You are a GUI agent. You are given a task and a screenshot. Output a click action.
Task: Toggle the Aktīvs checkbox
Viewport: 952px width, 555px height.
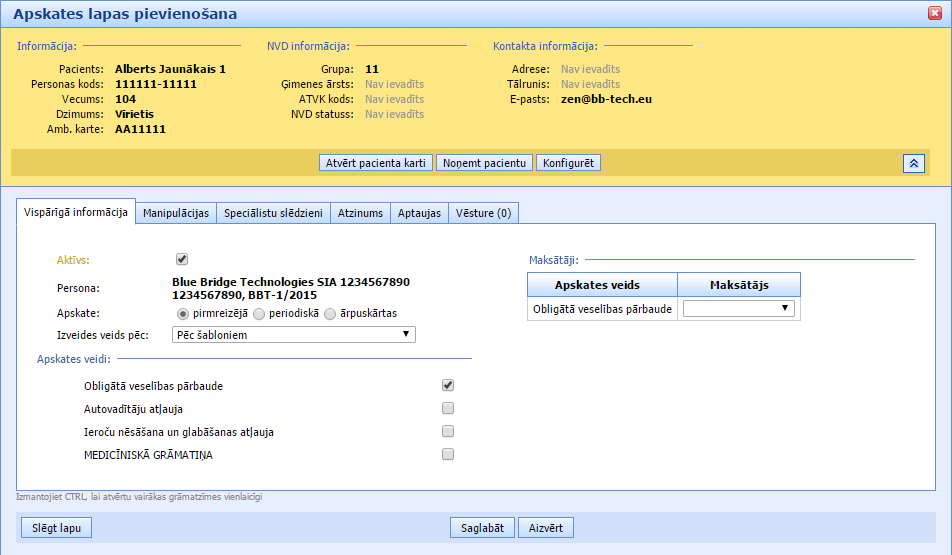coord(182,259)
